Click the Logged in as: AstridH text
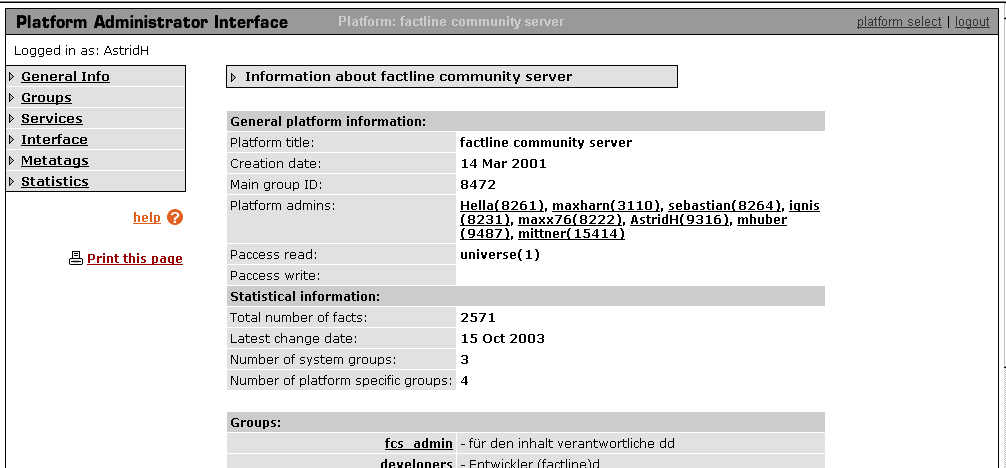Image resolution: width=1006 pixels, height=468 pixels. click(x=81, y=51)
